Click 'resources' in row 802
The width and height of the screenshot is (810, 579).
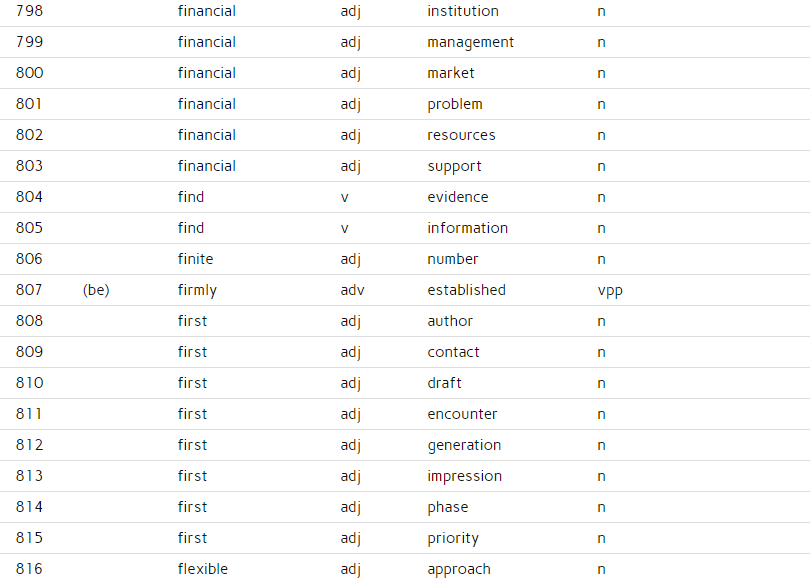(461, 135)
